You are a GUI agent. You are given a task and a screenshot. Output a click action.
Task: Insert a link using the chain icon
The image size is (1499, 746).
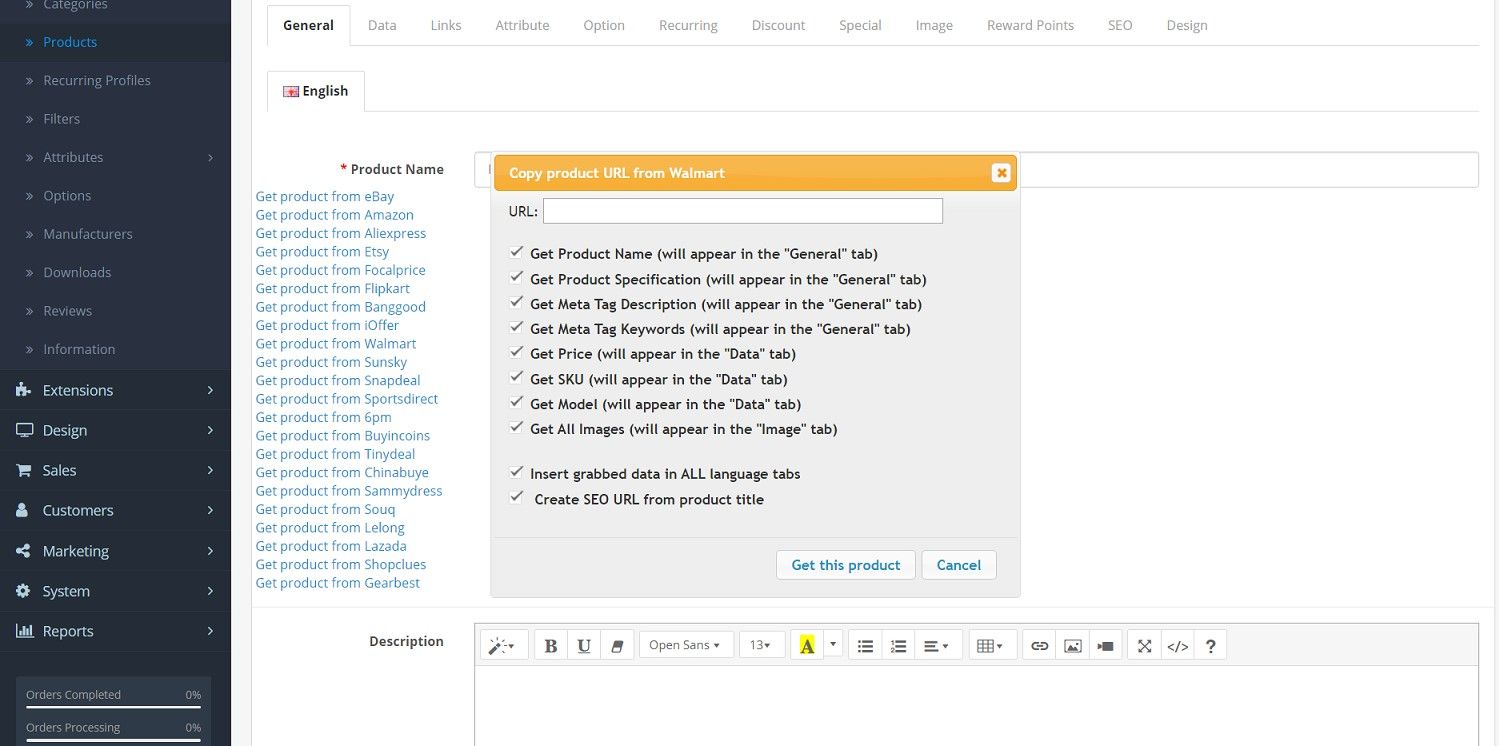pyautogui.click(x=1039, y=646)
